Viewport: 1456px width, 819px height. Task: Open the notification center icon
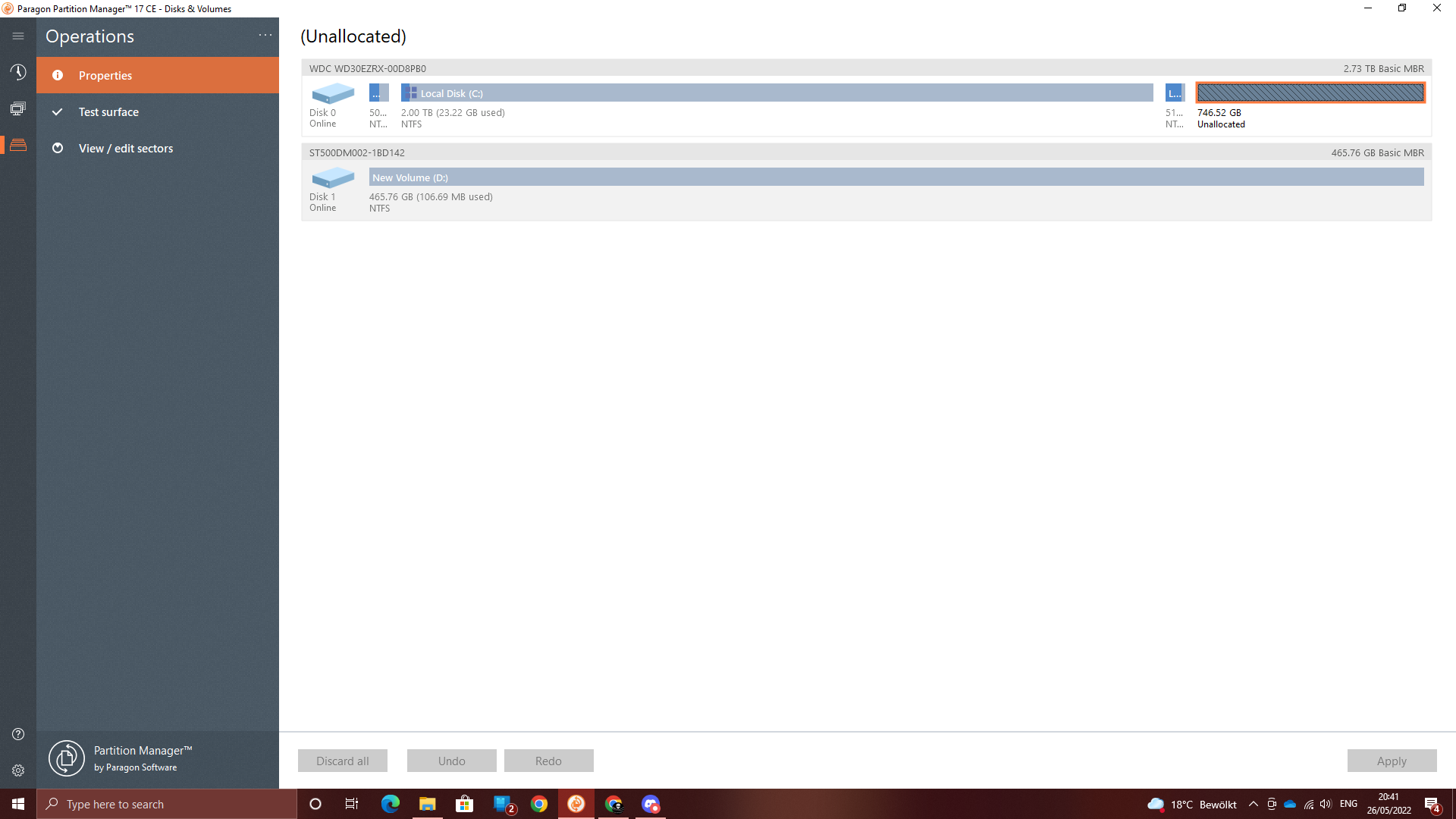1432,804
